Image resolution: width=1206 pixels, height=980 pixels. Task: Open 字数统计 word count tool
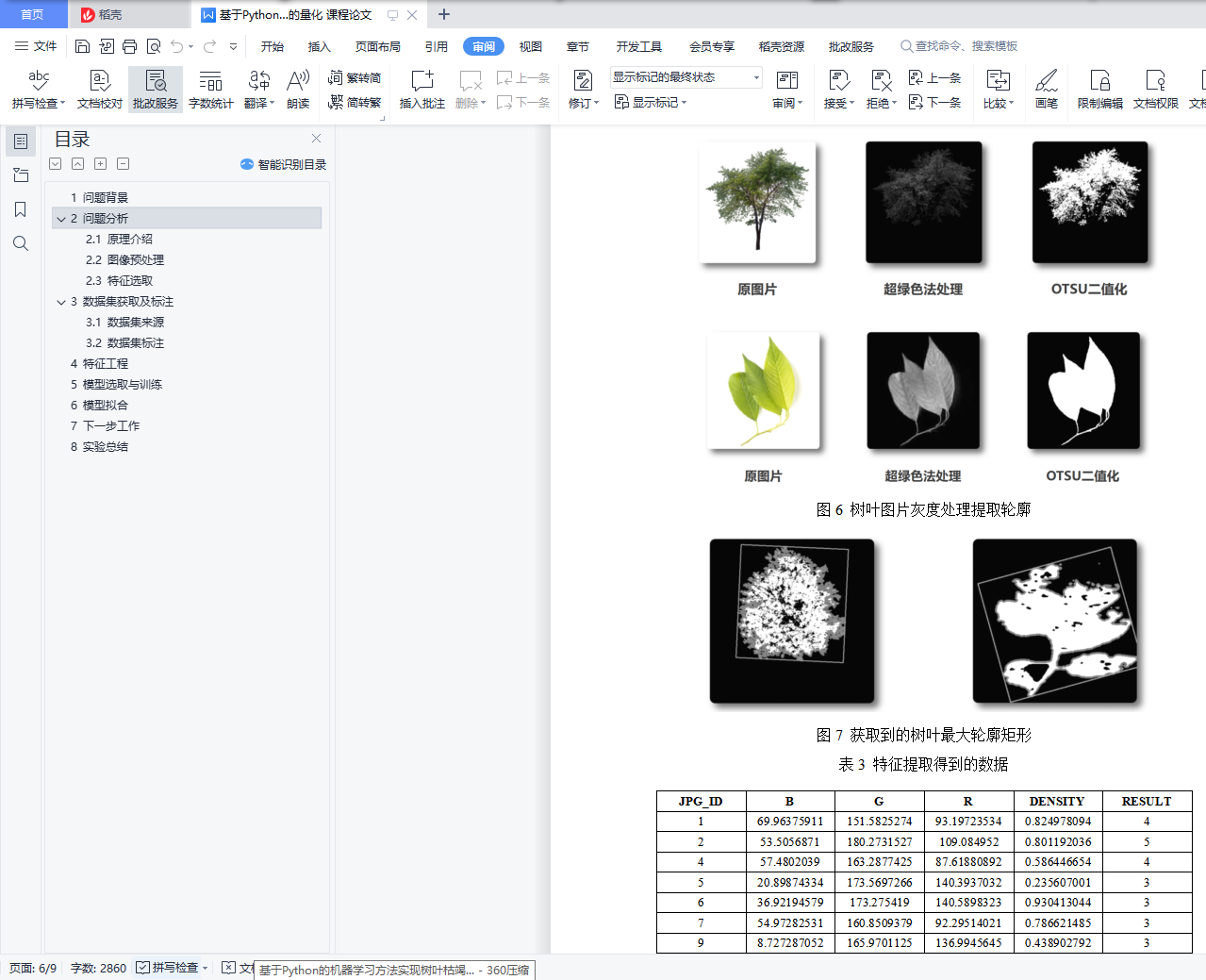click(x=211, y=90)
